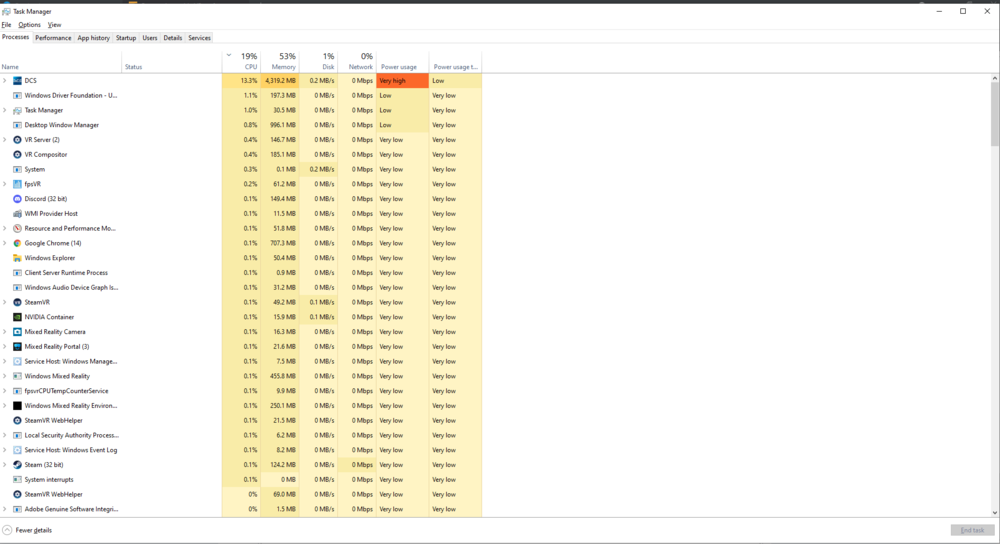Click the NVIDIA Container icon
The height and width of the screenshot is (544, 1000).
pos(17,317)
